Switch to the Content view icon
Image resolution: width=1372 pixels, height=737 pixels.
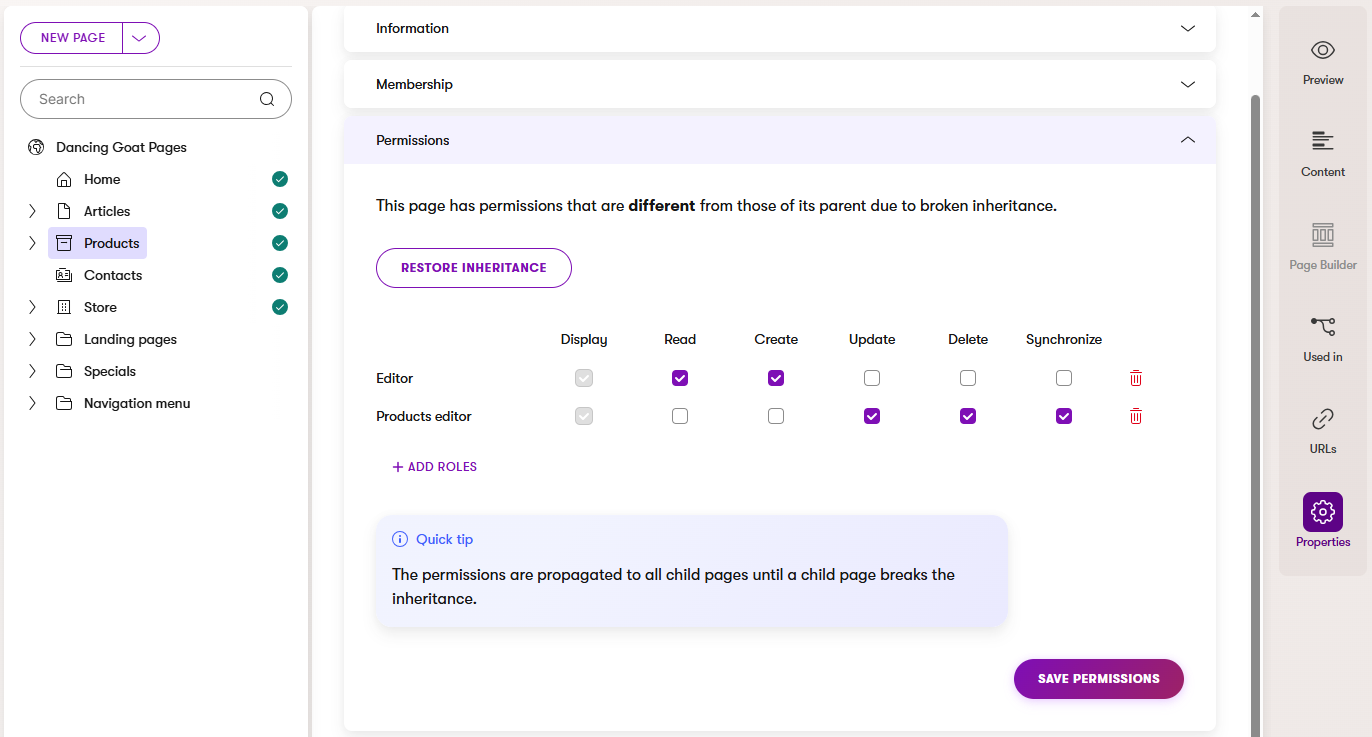pyautogui.click(x=1322, y=141)
